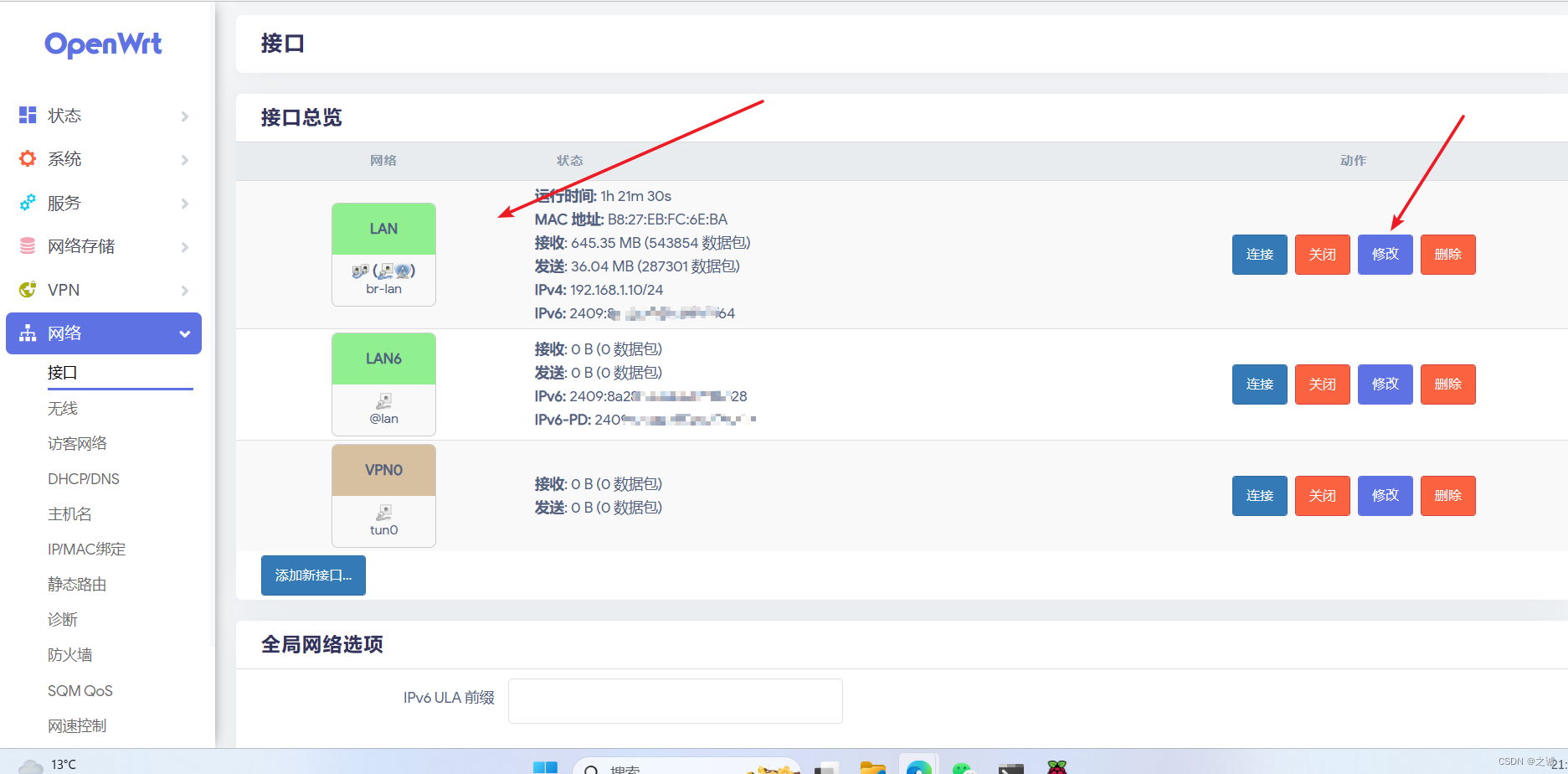Expand the 网络存储 menu chevron
This screenshot has width=1568, height=774.
click(185, 247)
